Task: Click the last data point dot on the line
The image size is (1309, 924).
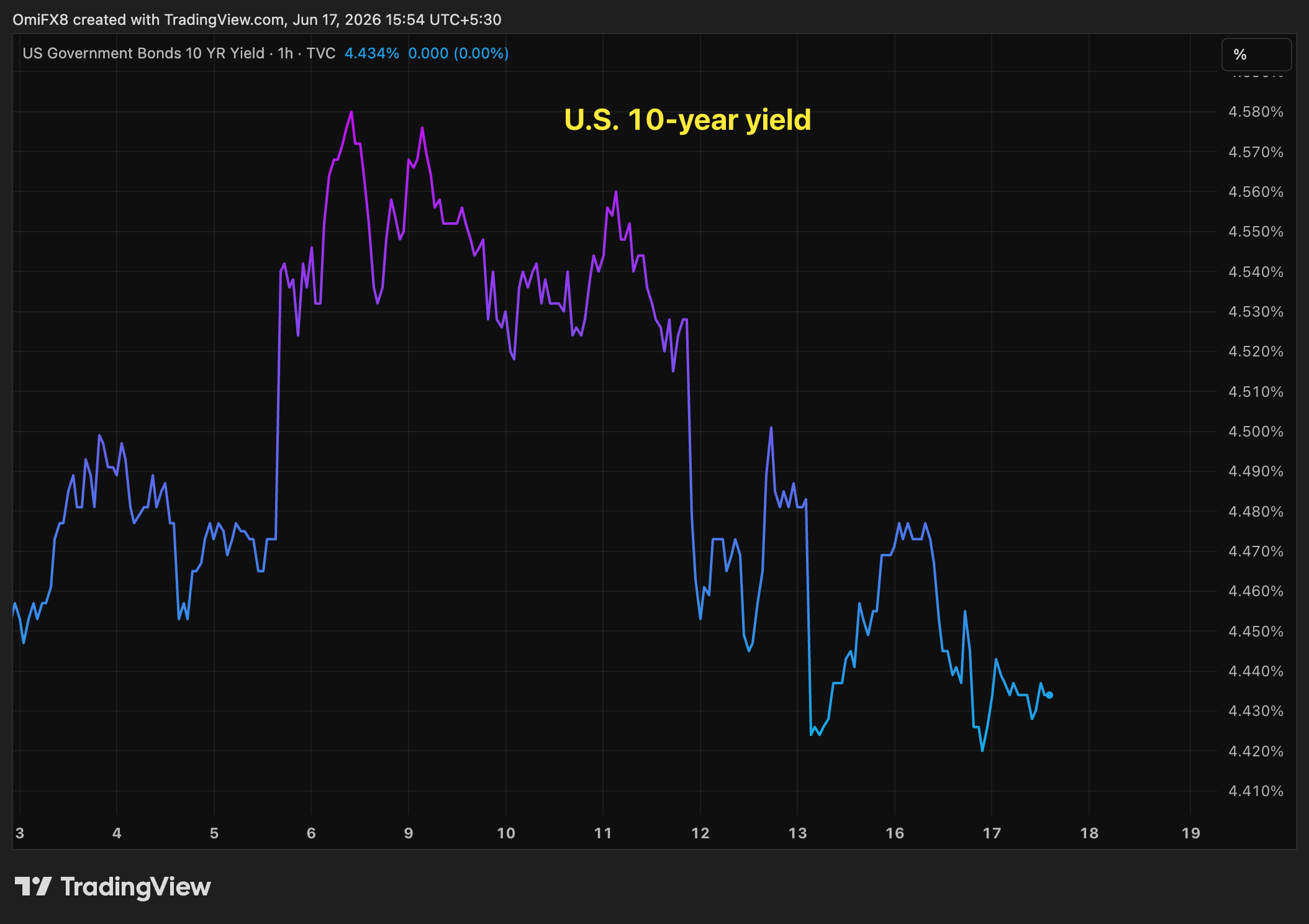Action: (1049, 695)
